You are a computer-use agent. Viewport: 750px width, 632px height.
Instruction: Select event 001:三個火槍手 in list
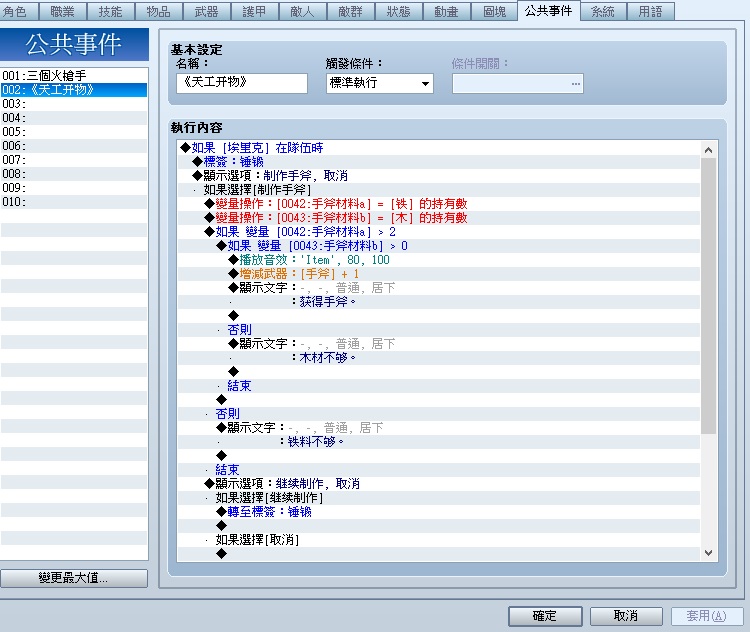pyautogui.click(x=74, y=76)
